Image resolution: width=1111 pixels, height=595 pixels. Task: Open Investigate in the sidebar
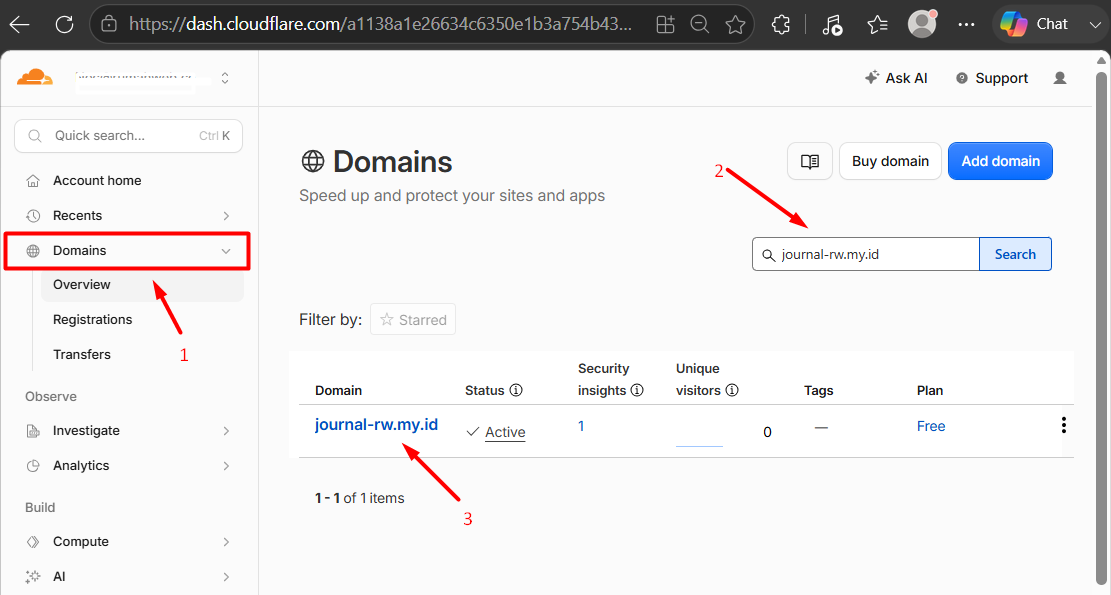click(86, 431)
